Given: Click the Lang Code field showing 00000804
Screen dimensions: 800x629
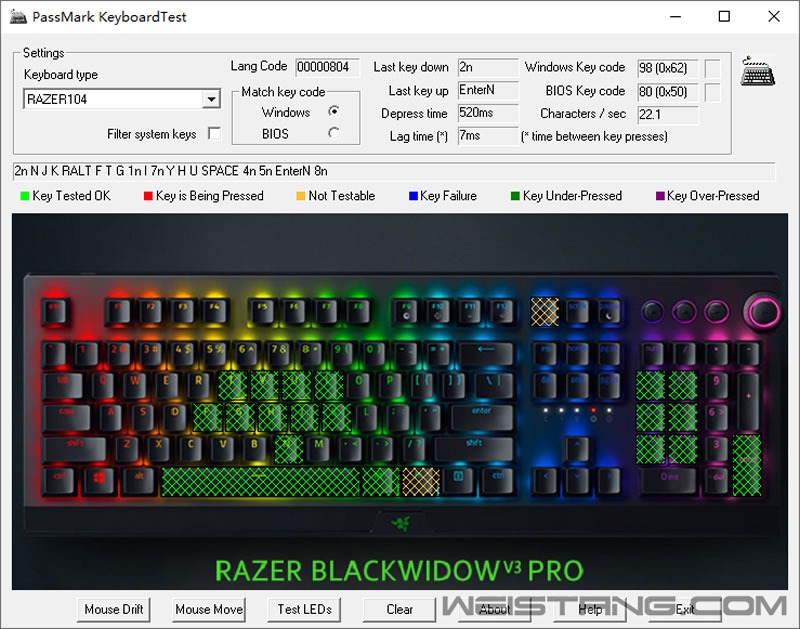Looking at the screenshot, I should [327, 67].
